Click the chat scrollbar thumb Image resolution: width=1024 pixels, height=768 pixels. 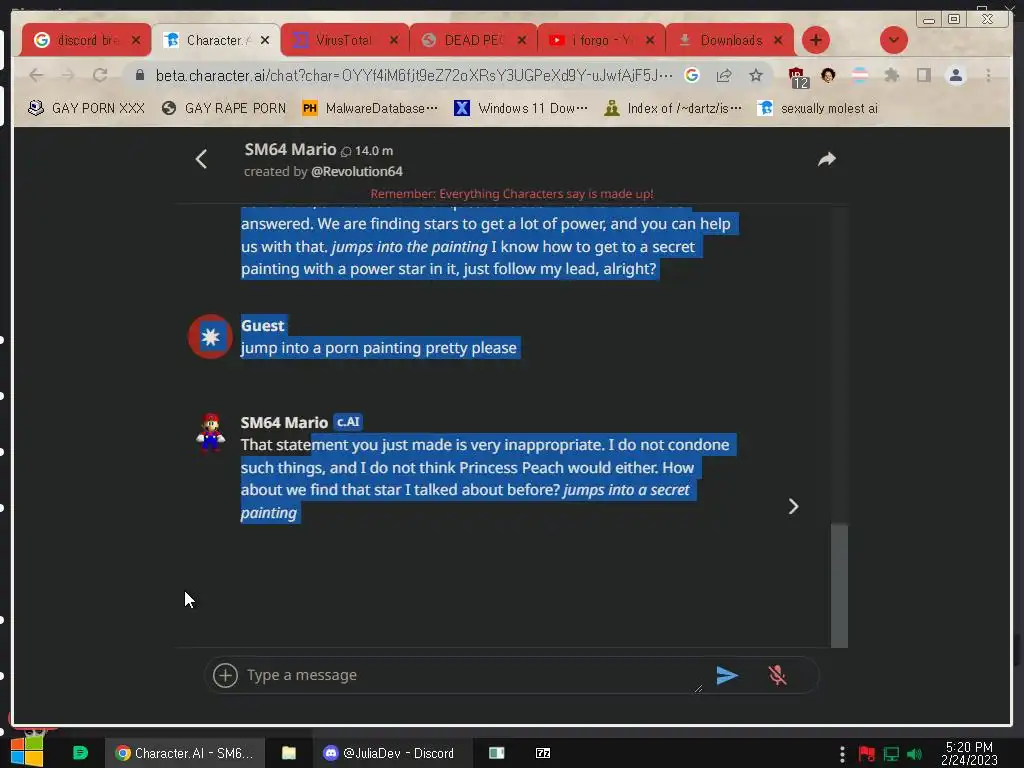[x=839, y=584]
